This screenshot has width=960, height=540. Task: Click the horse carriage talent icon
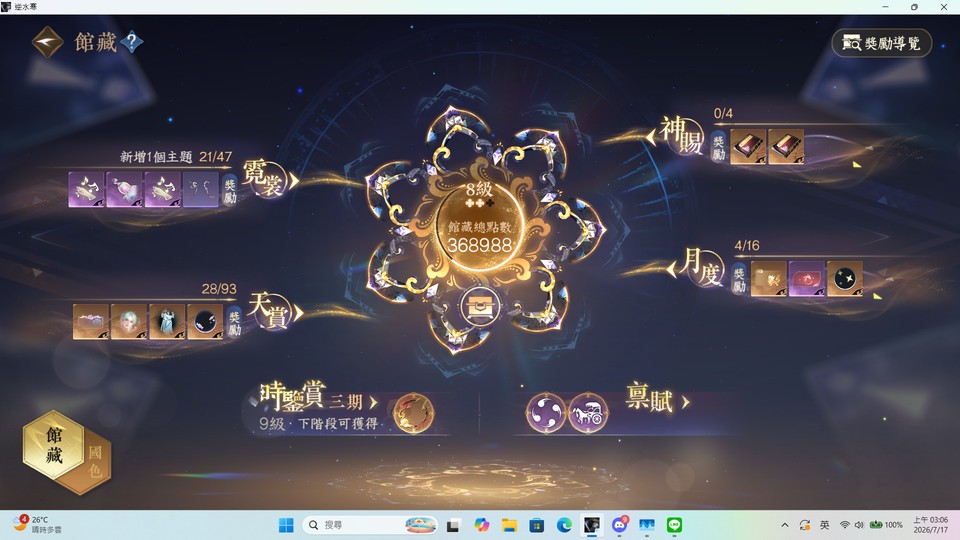click(588, 413)
